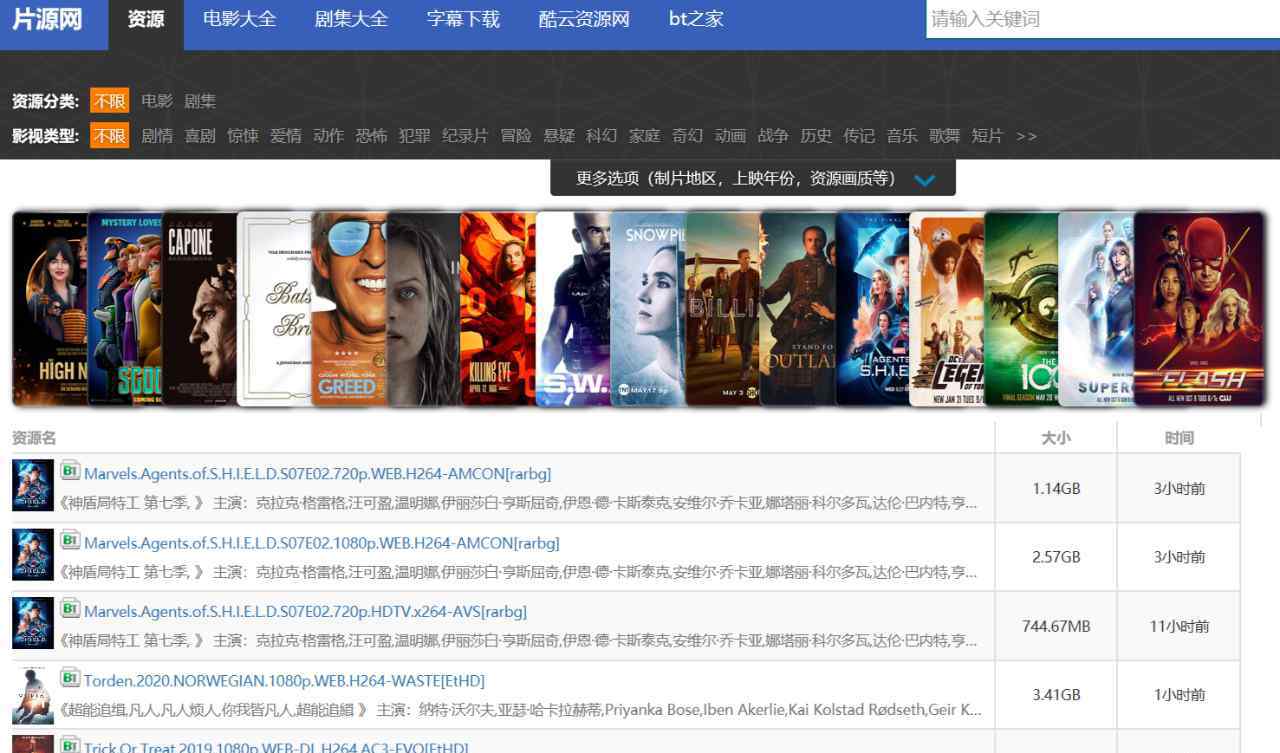The width and height of the screenshot is (1280, 753).
Task: Open S07E02.720p.WEB.H264-AMCON resource link
Action: click(317, 474)
